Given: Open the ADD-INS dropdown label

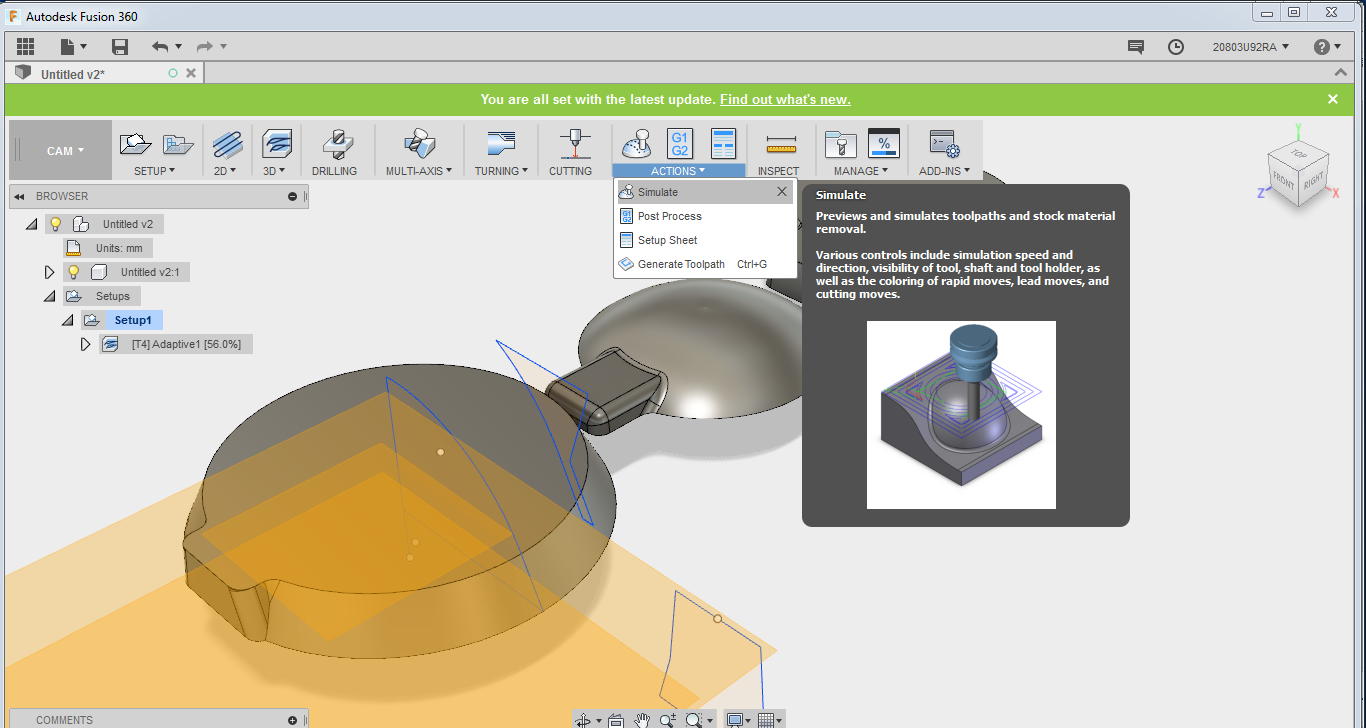Looking at the screenshot, I should click(x=945, y=171).
